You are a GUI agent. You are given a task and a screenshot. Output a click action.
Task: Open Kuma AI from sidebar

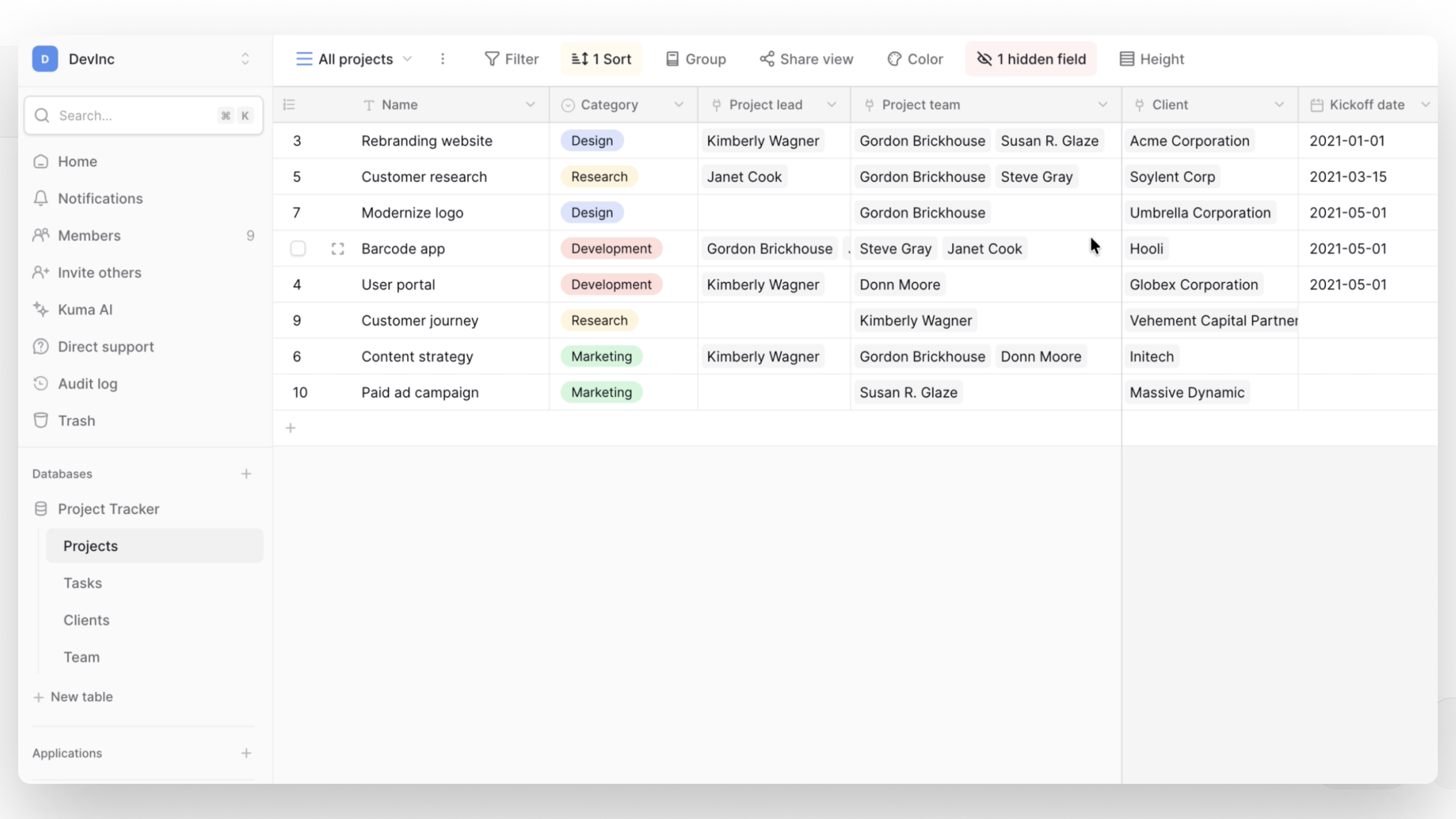[x=85, y=309]
